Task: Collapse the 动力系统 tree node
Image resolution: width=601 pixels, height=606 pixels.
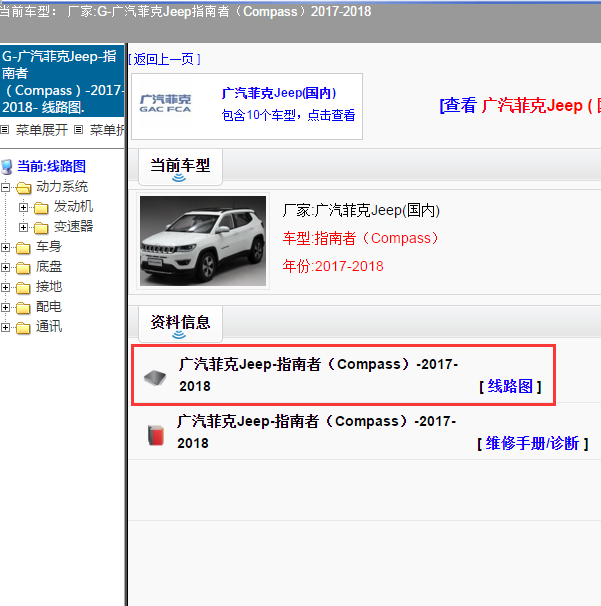Action: pyautogui.click(x=5, y=187)
